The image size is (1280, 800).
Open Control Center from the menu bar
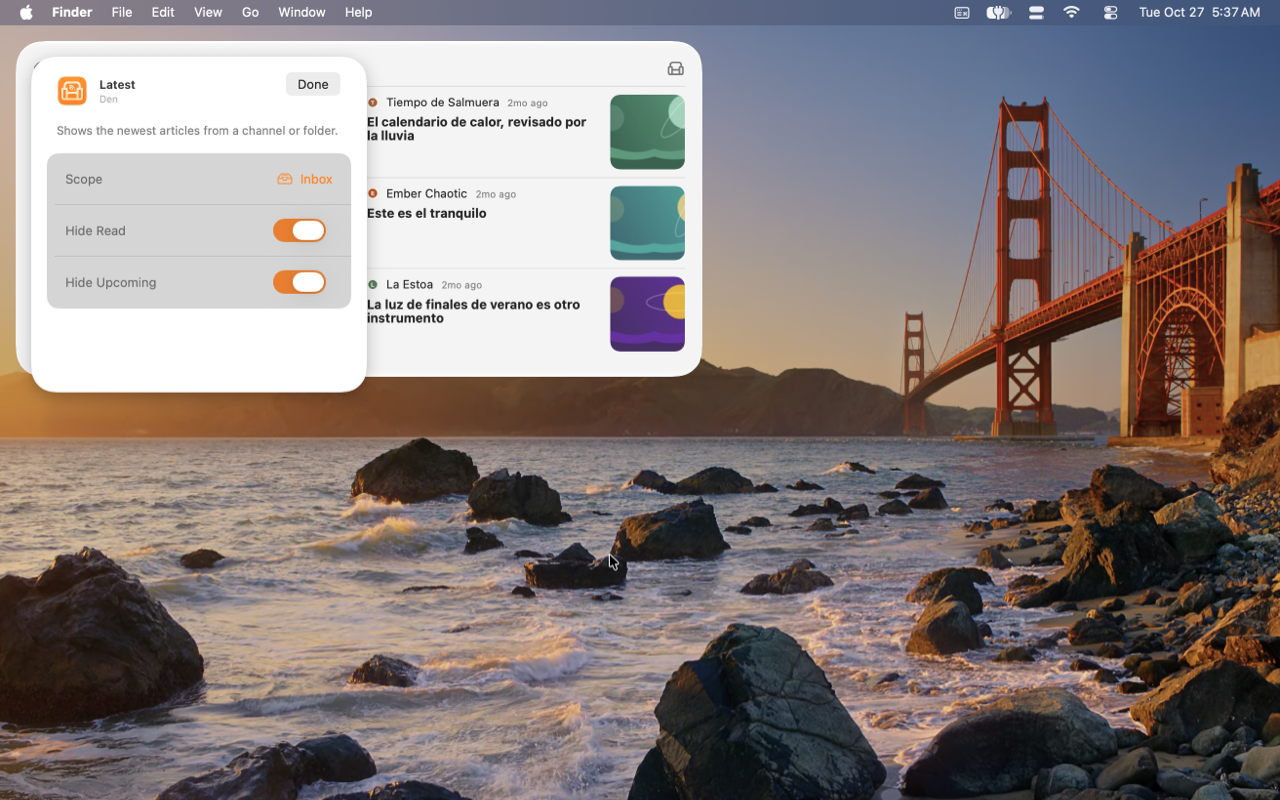tap(1111, 12)
